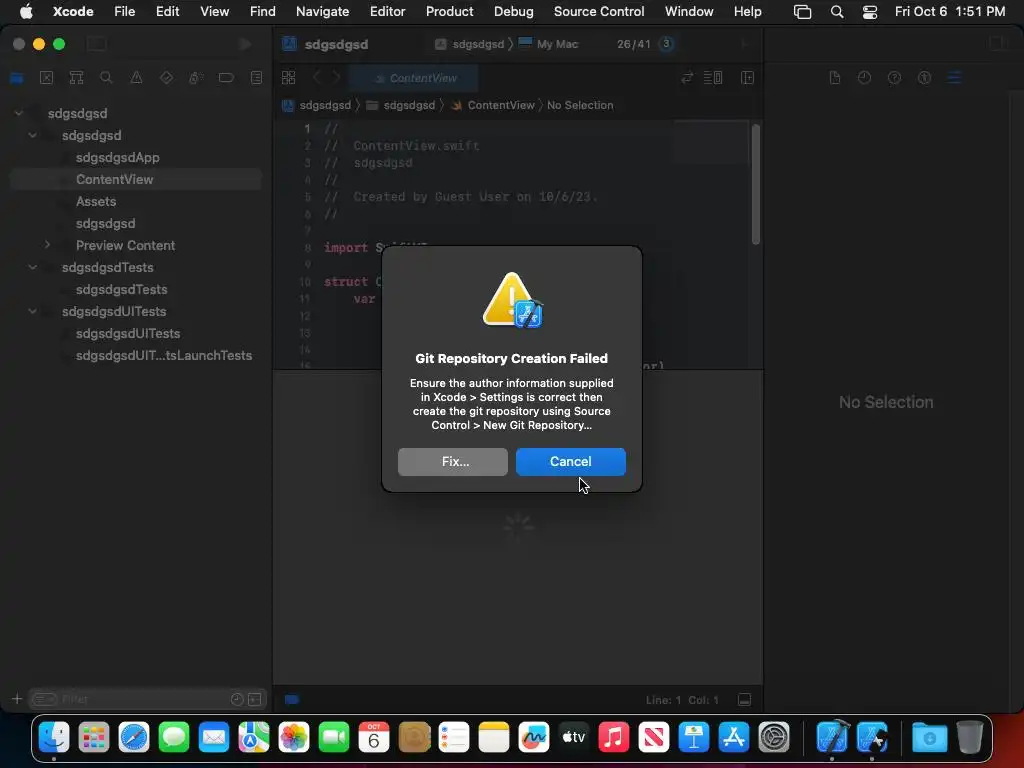Click the Fix... button in the dialog

click(x=453, y=462)
